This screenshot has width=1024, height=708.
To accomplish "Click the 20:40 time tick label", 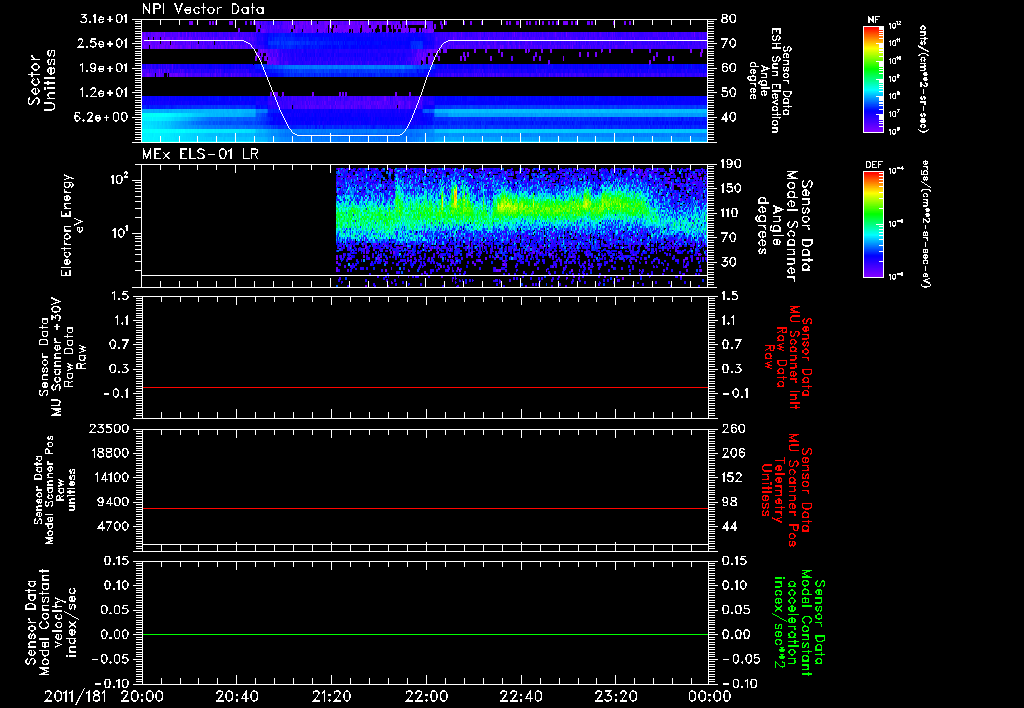I will point(236,698).
